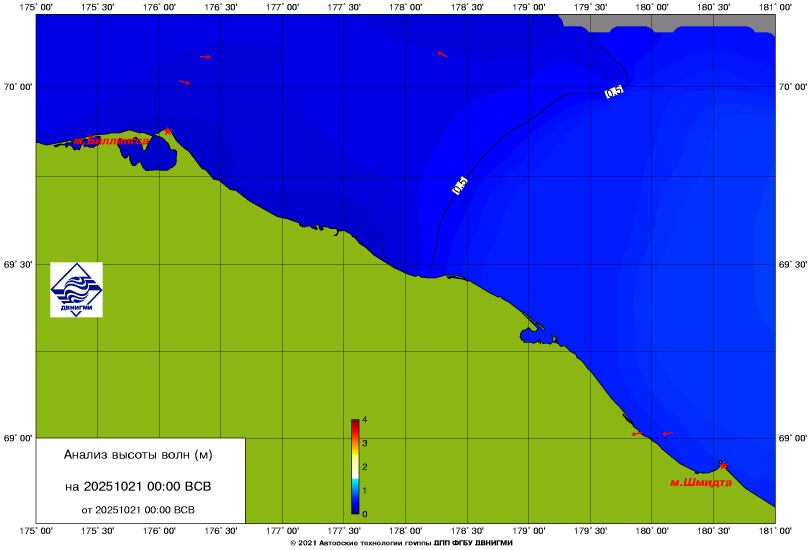Click the copyright text at the bottom

[400, 541]
